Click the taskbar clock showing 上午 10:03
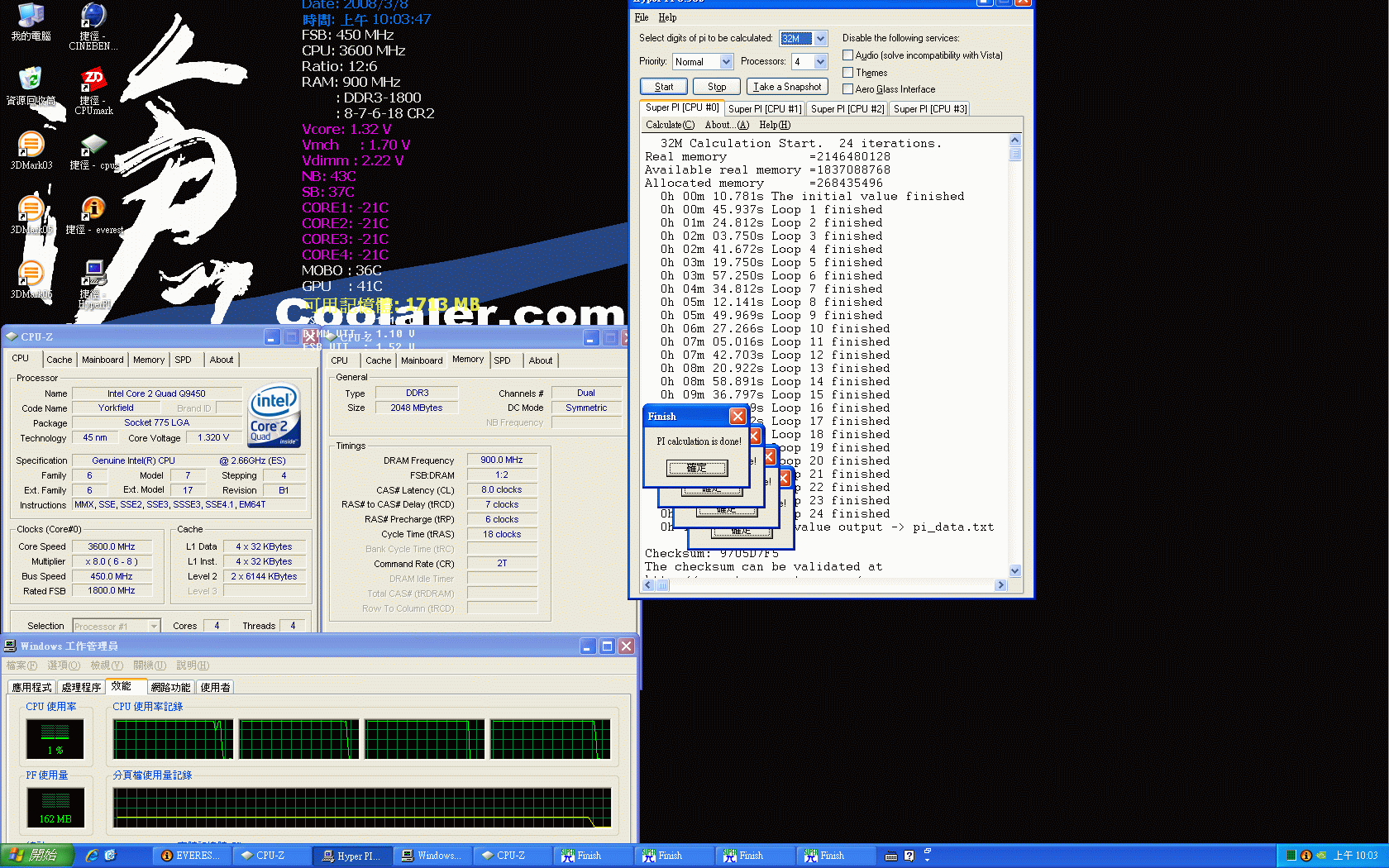The width and height of the screenshot is (1389, 868). (x=1355, y=856)
